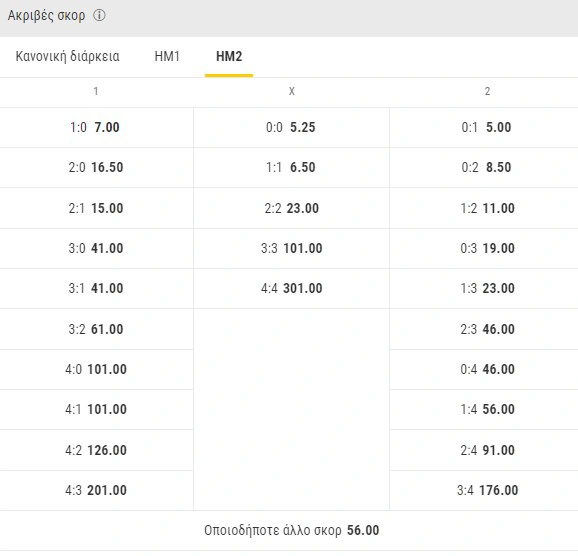Select 2:2 draw at 23.00

291,208
